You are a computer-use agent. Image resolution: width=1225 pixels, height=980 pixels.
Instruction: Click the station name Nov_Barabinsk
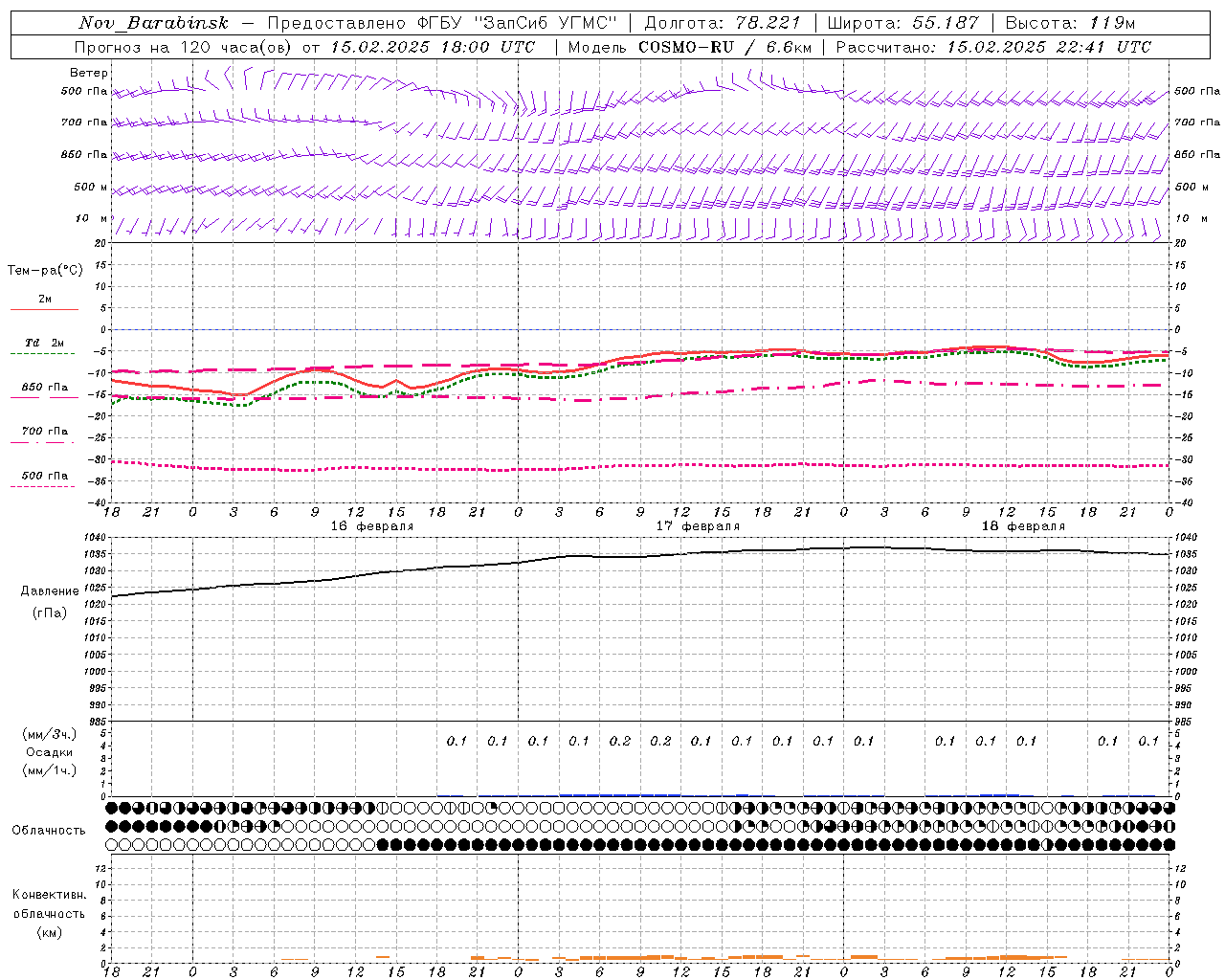tap(153, 23)
